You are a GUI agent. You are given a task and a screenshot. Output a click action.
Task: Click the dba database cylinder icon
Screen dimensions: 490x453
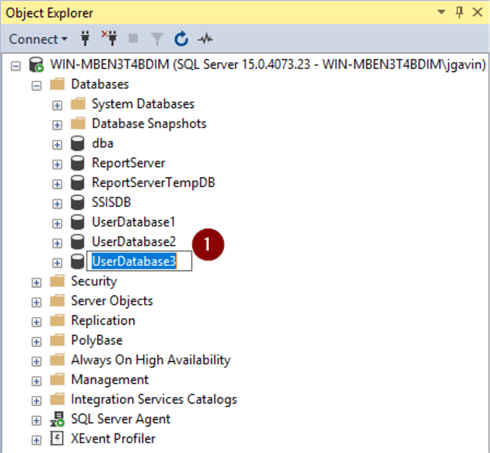click(x=78, y=143)
